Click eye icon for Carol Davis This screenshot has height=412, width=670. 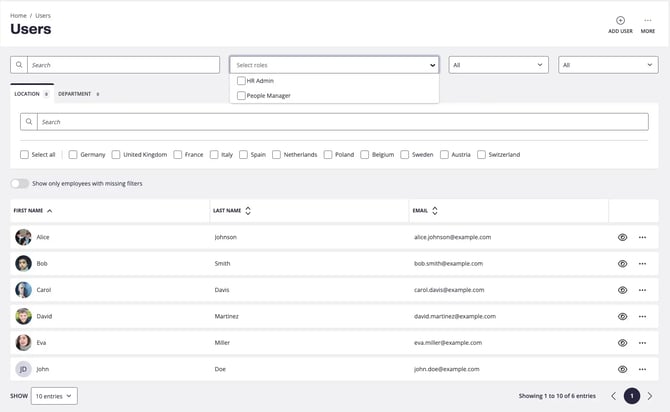(x=622, y=290)
